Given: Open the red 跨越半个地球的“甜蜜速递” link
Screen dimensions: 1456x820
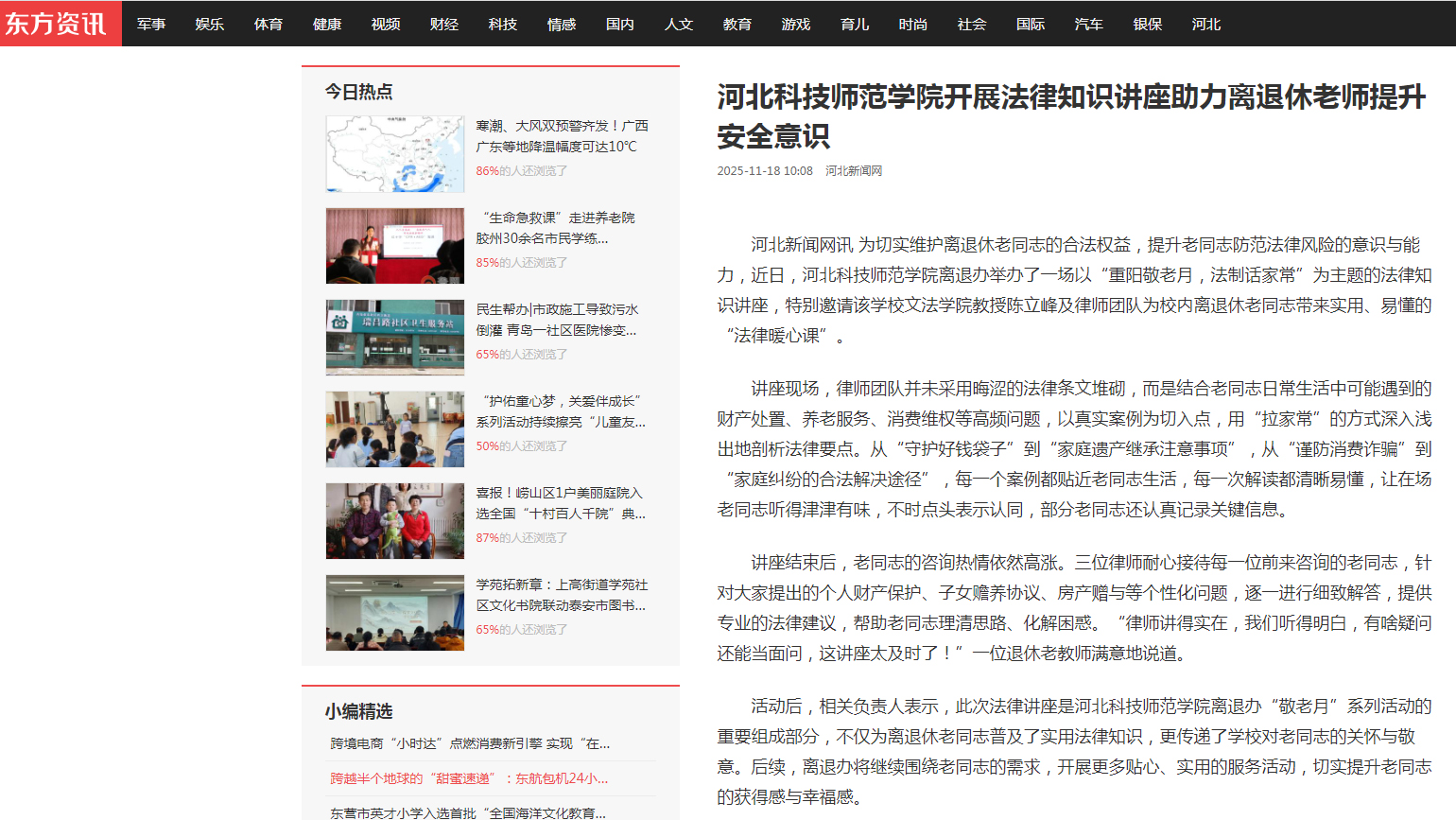Looking at the screenshot, I should click(x=469, y=778).
